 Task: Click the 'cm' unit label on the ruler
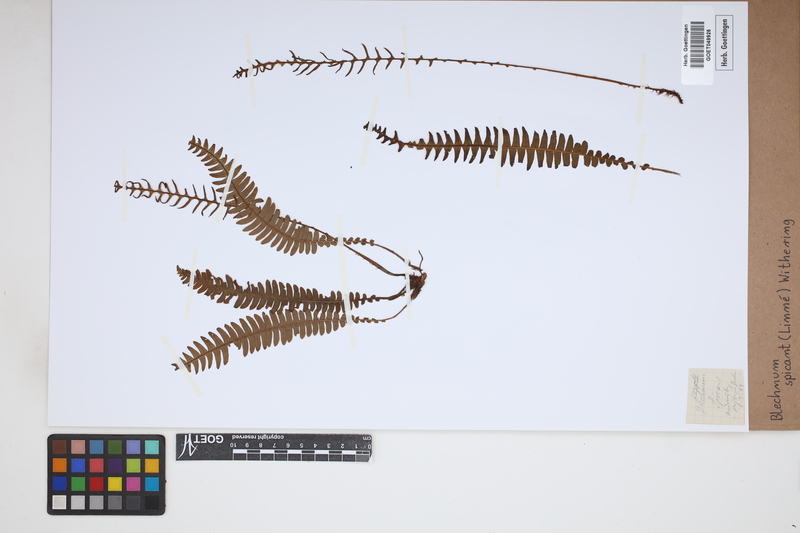(x=366, y=439)
